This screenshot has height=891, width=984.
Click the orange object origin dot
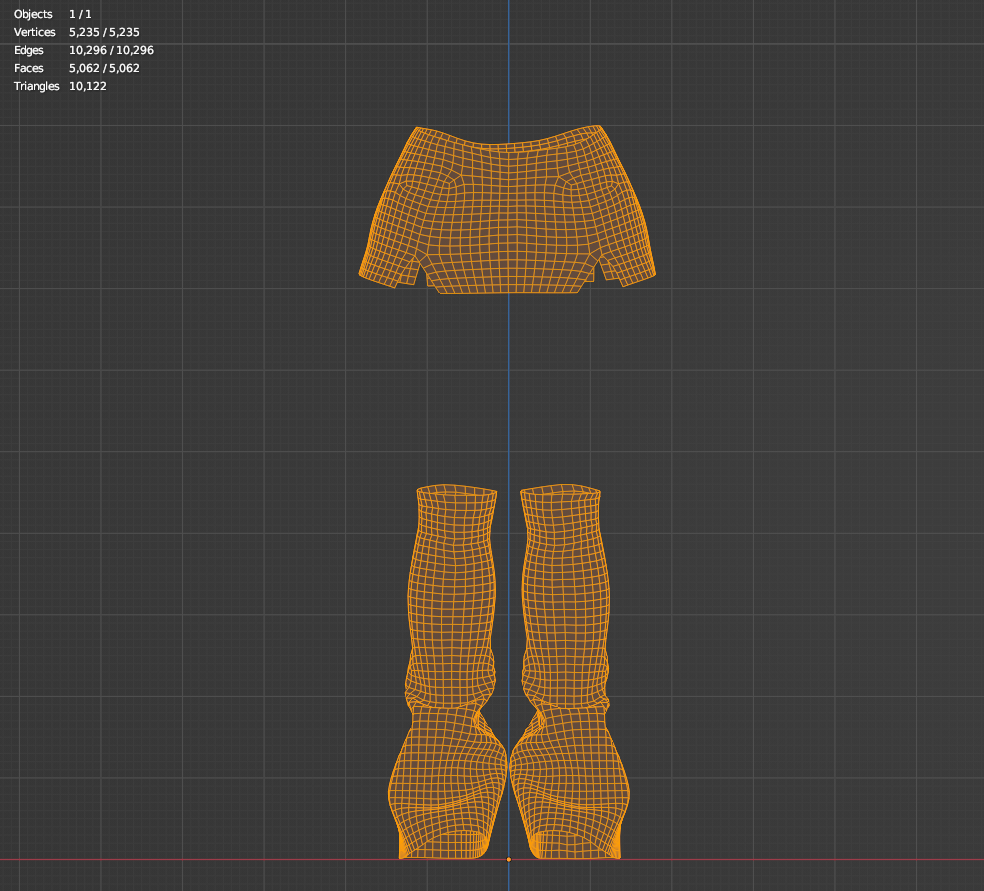[x=509, y=859]
